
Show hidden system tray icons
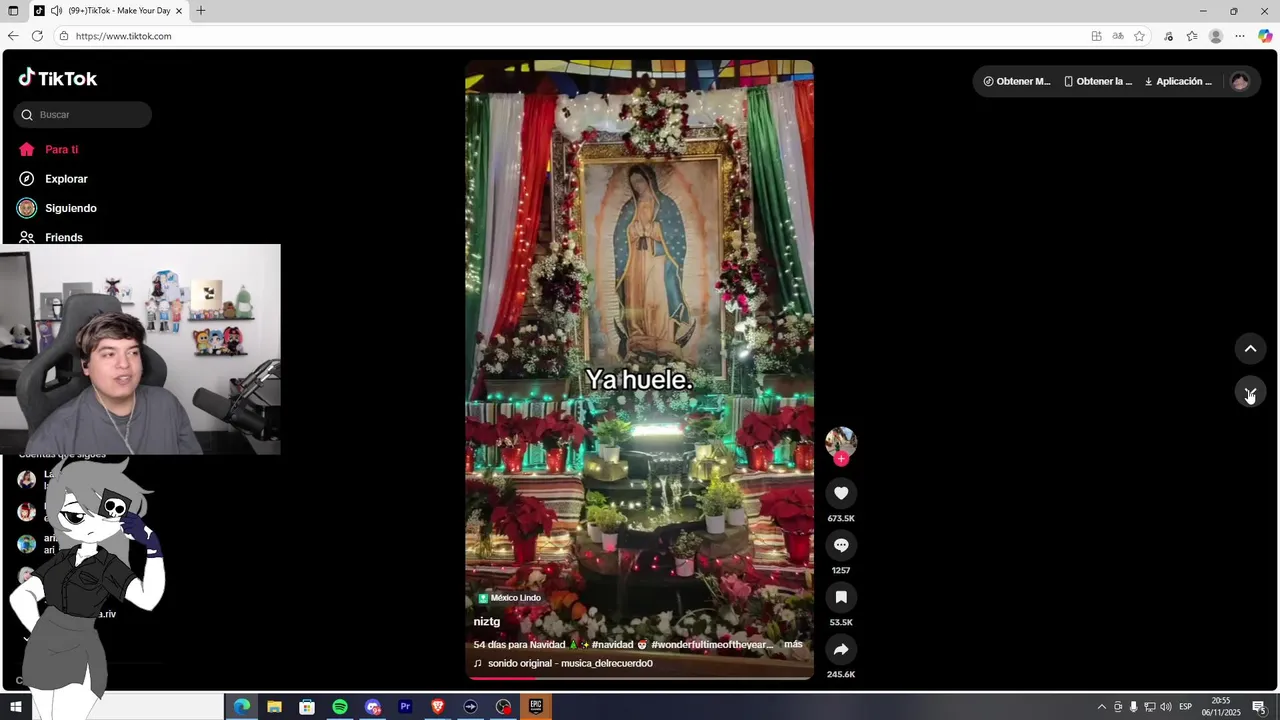pyautogui.click(x=1102, y=707)
